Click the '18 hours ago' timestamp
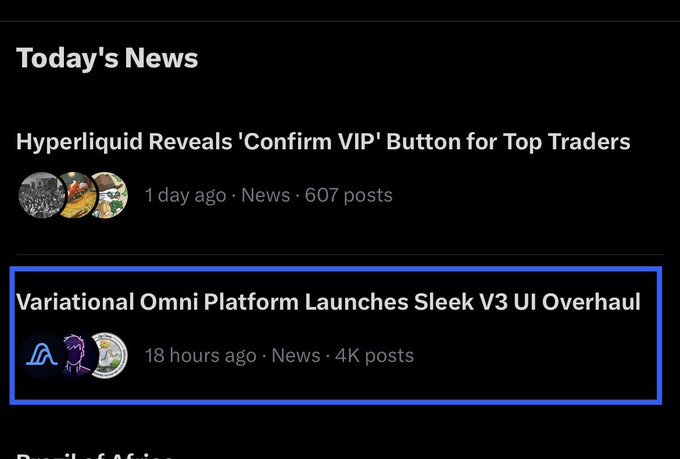This screenshot has height=459, width=680. [x=201, y=356]
